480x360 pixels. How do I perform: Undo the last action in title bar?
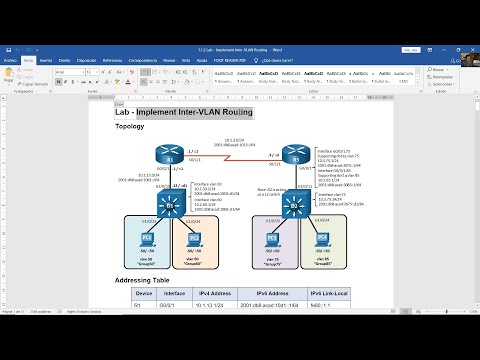click(x=18, y=50)
